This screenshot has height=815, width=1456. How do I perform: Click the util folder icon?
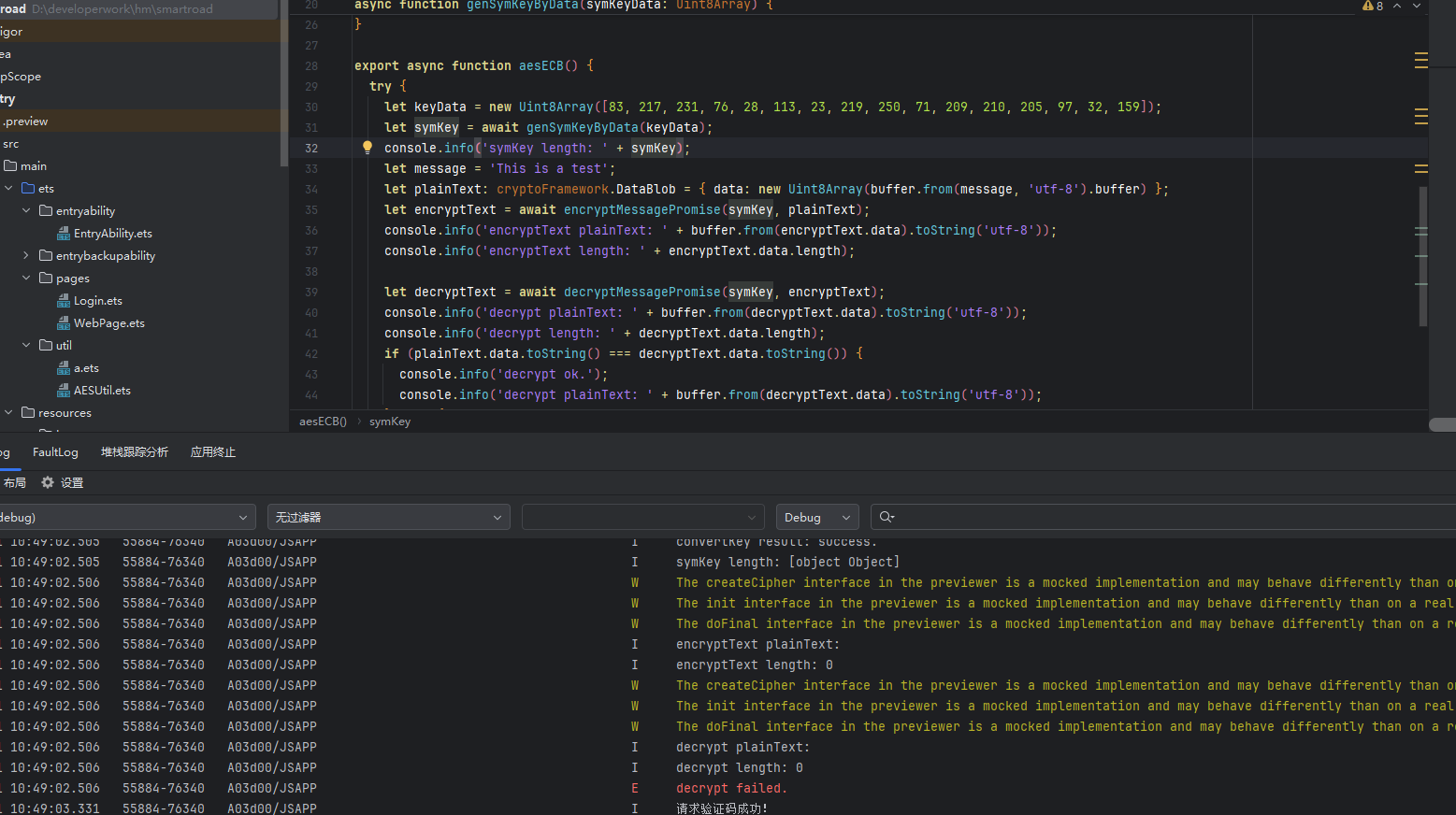point(46,346)
